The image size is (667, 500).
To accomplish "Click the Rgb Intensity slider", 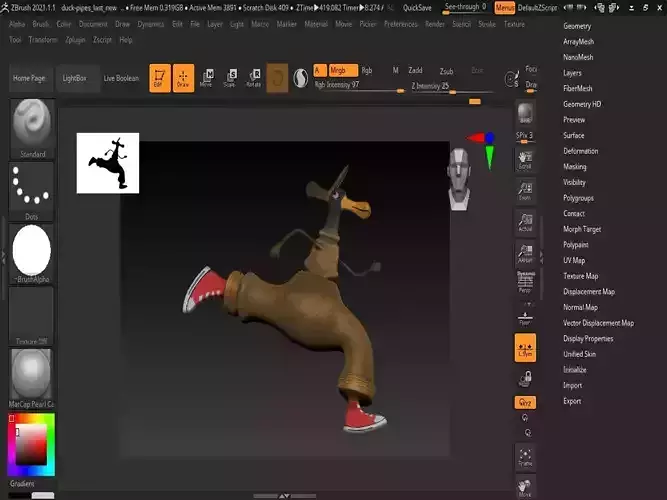I will pyautogui.click(x=359, y=86).
